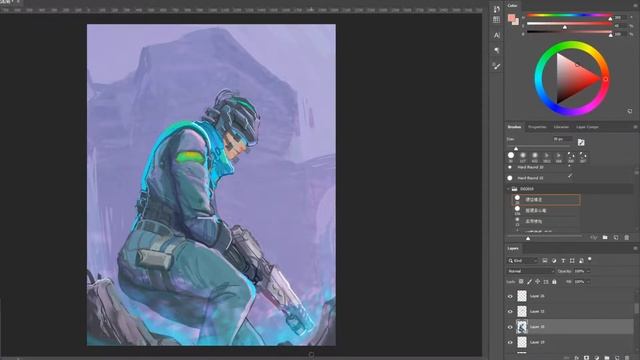Open the Swatches grid panel icon
Viewport: 640px width, 360px height.
point(496,19)
